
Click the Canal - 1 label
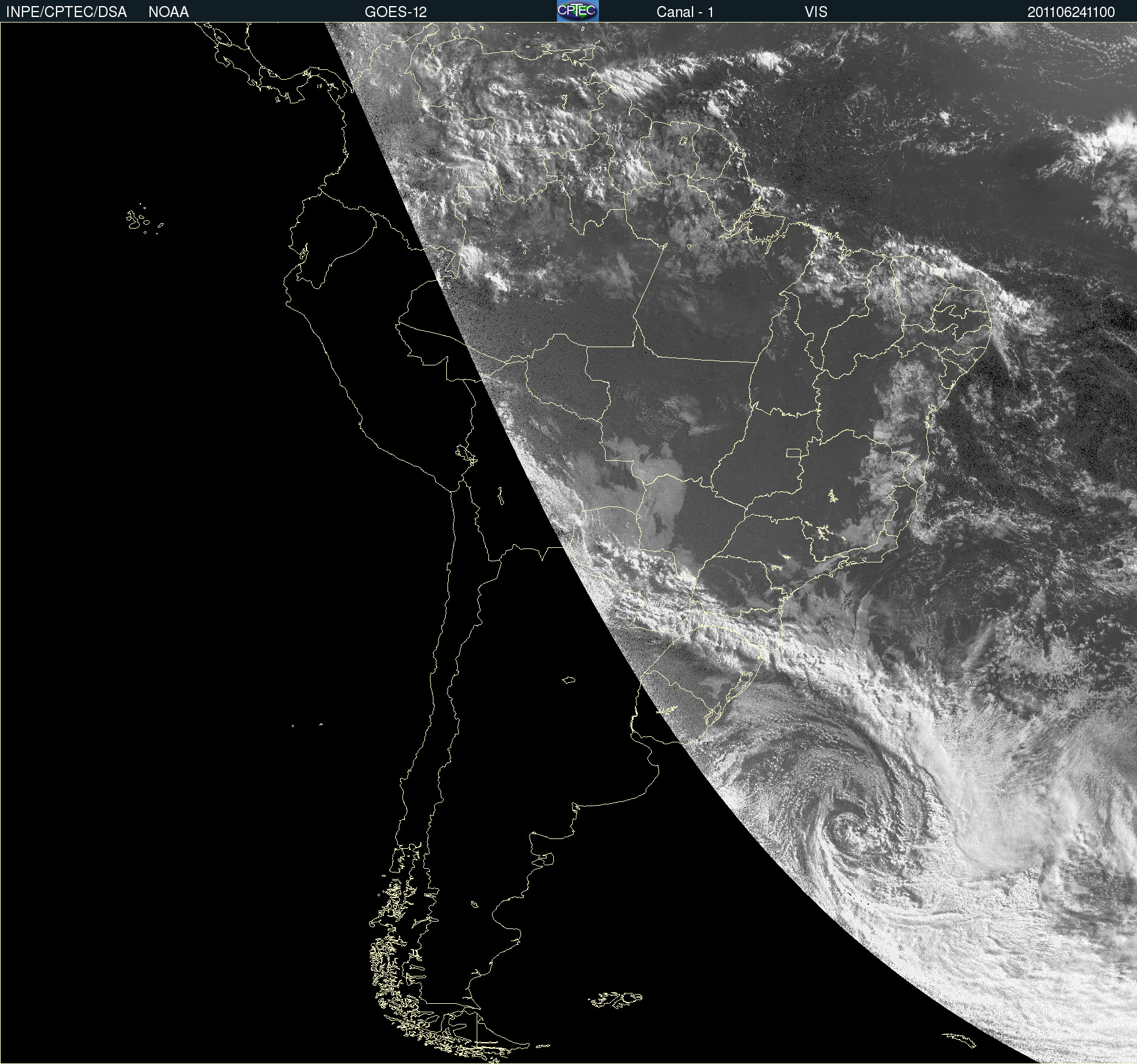(x=685, y=12)
